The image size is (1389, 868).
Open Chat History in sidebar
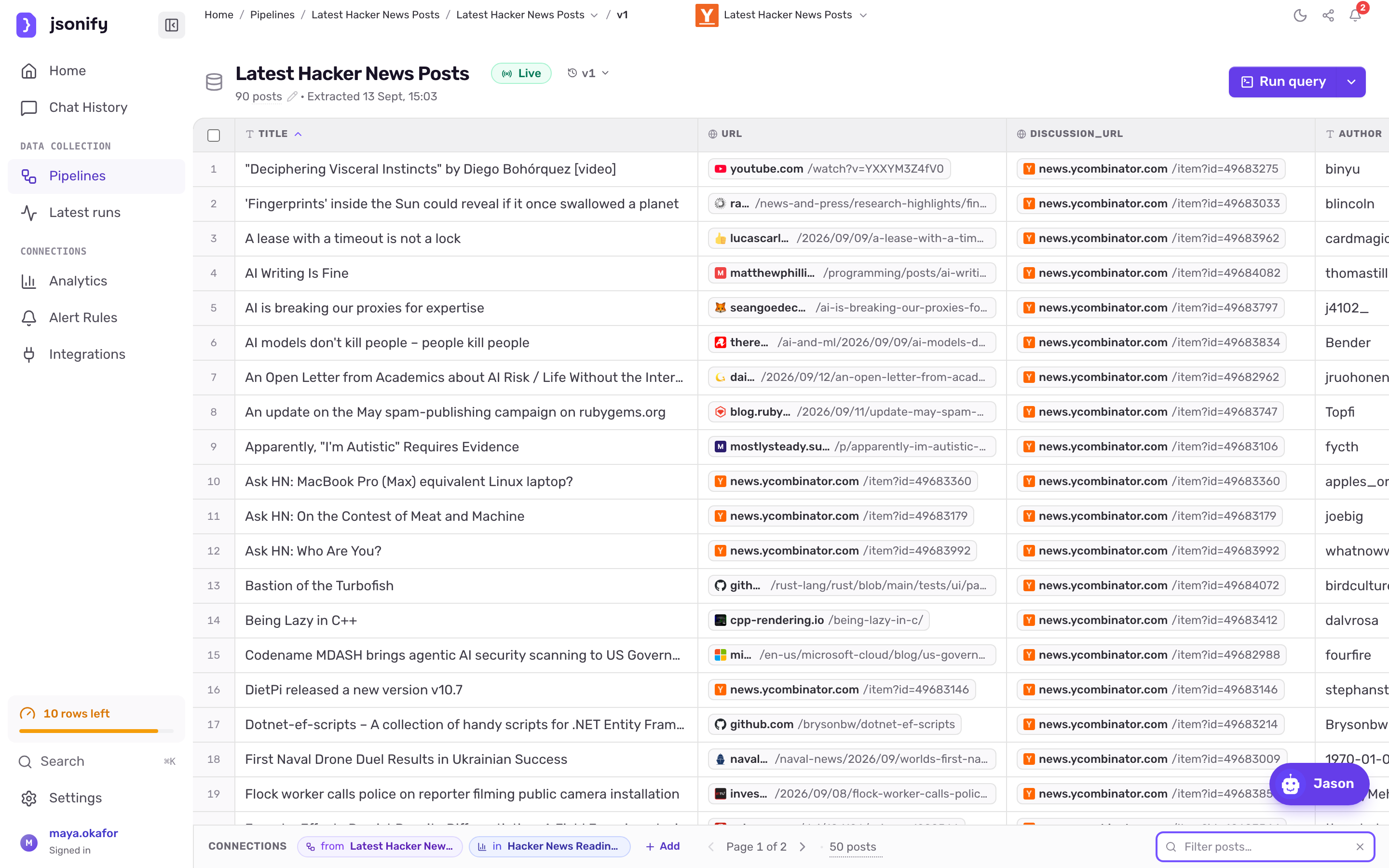point(96,108)
